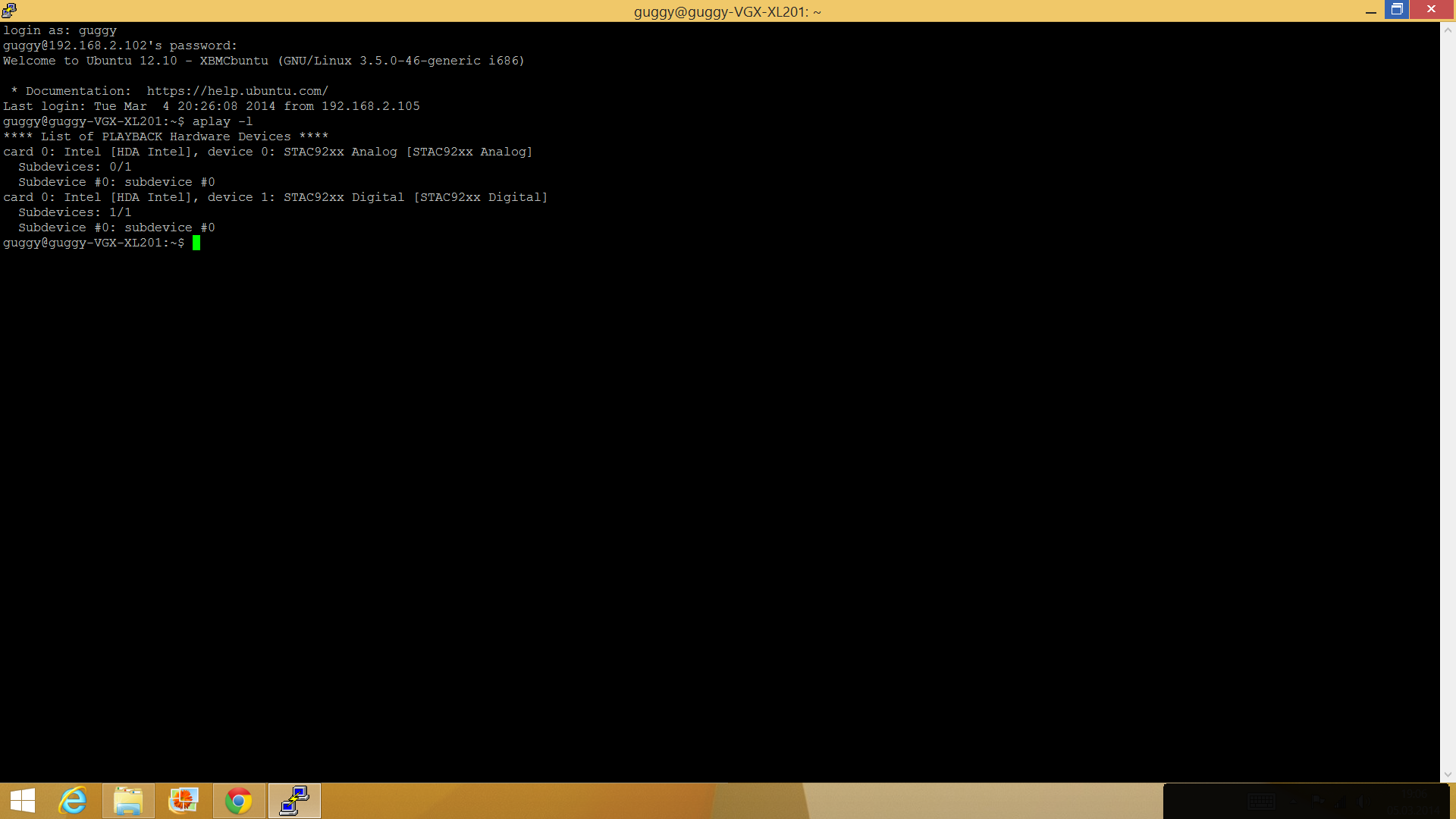This screenshot has width=1456, height=819.
Task: Click the middle of the vertical scrollbar track
Action: pos(1448,402)
